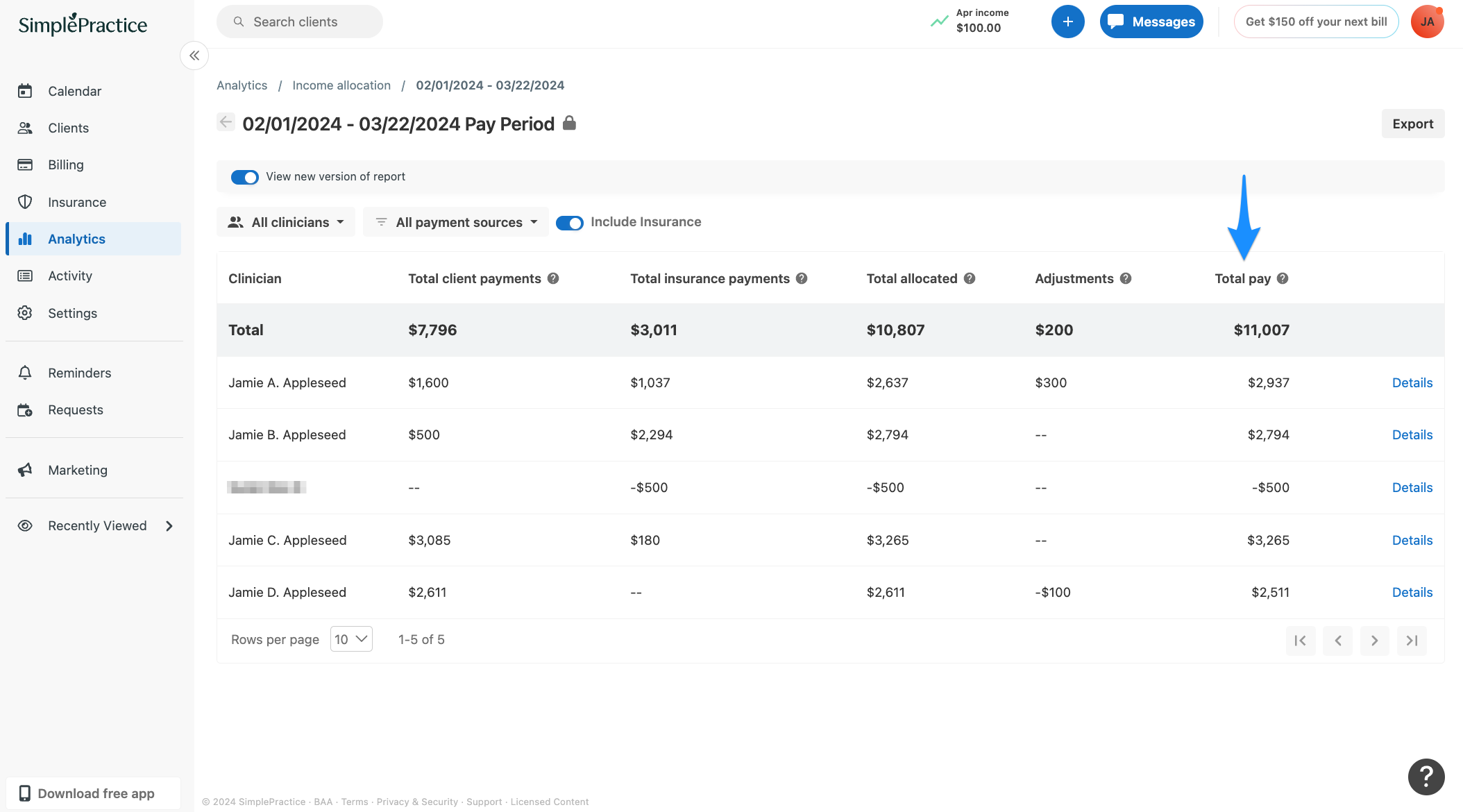The width and height of the screenshot is (1463, 812).
Task: Click the blue plus create button
Action: pos(1067,21)
